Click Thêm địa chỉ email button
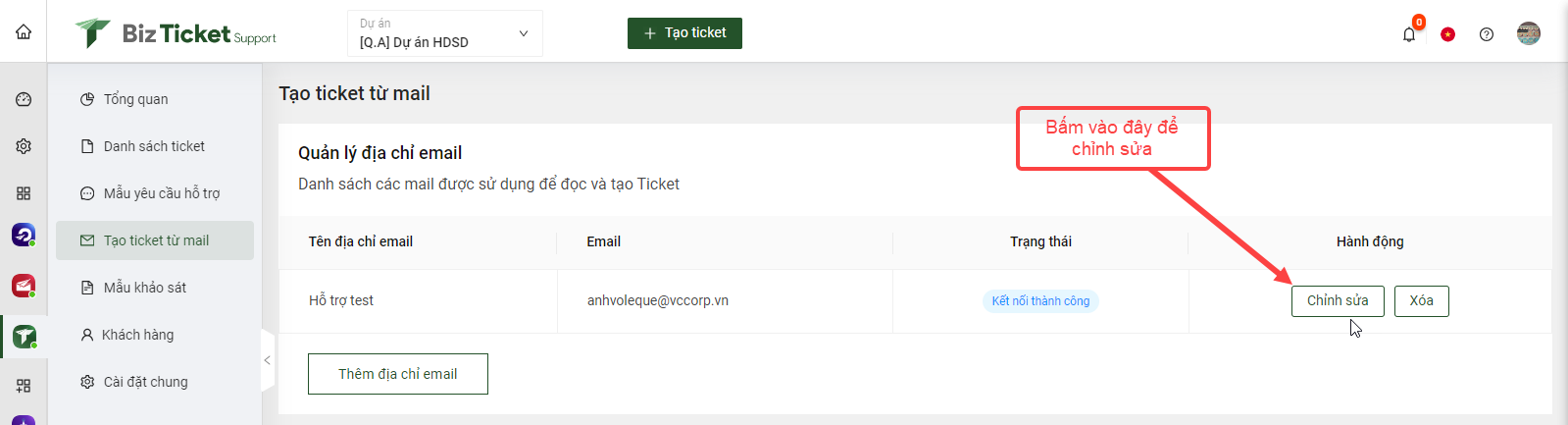The image size is (1568, 425). [x=398, y=374]
